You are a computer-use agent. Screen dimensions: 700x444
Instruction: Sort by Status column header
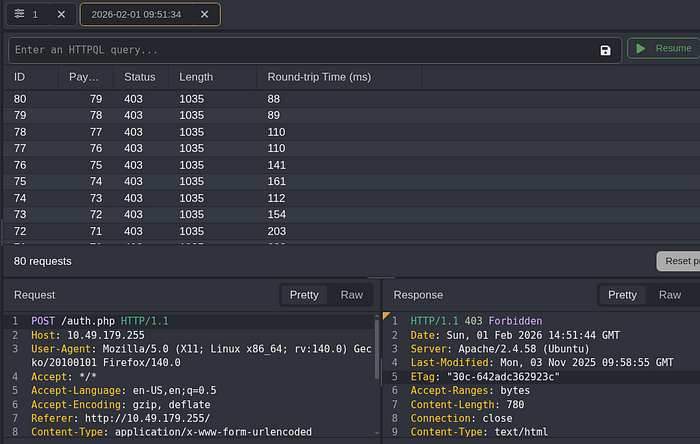pos(141,77)
